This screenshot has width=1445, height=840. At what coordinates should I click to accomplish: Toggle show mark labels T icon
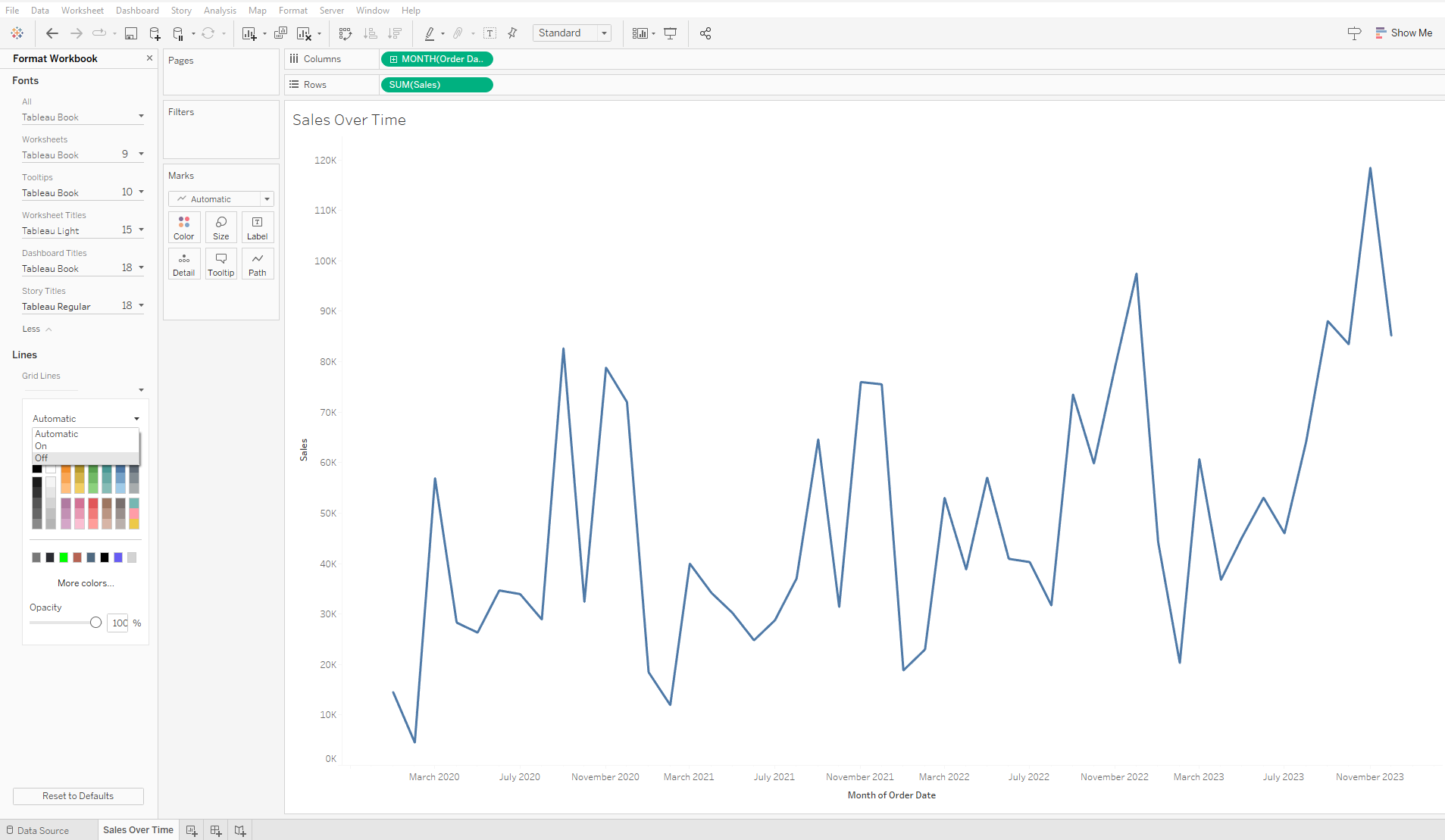[489, 33]
